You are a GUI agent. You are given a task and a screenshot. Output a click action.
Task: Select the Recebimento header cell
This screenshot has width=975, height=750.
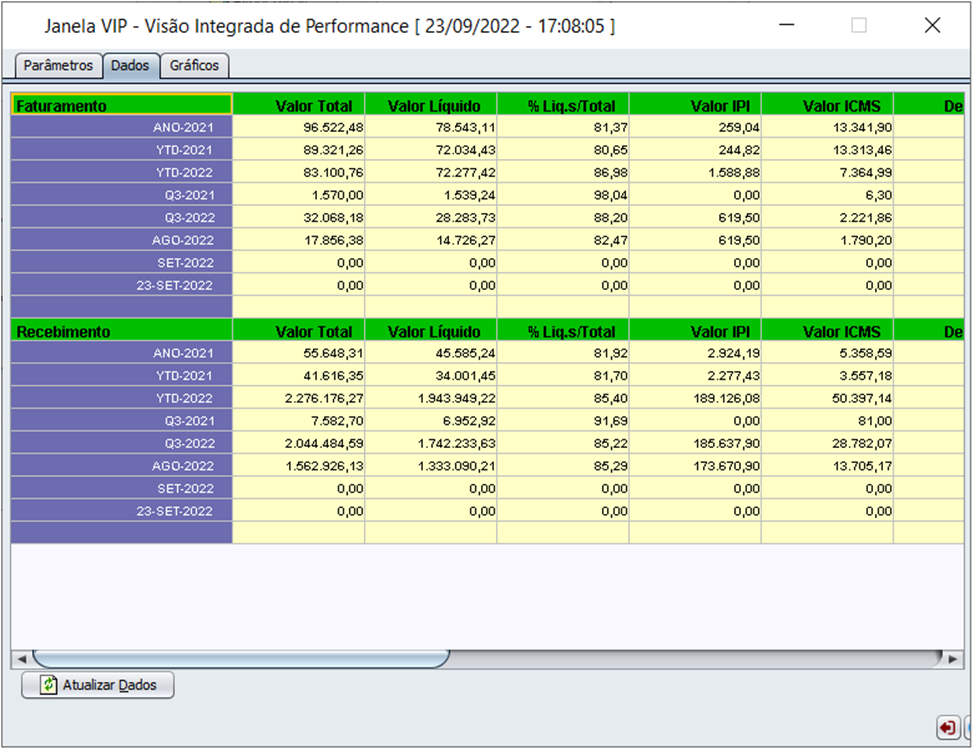tap(121, 331)
